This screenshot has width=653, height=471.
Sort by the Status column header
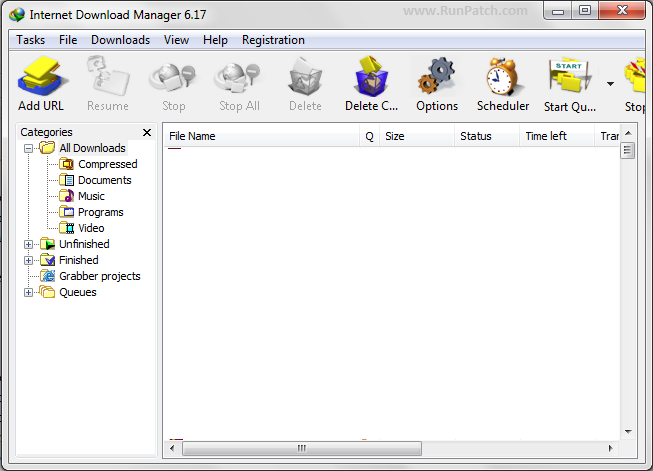click(487, 136)
